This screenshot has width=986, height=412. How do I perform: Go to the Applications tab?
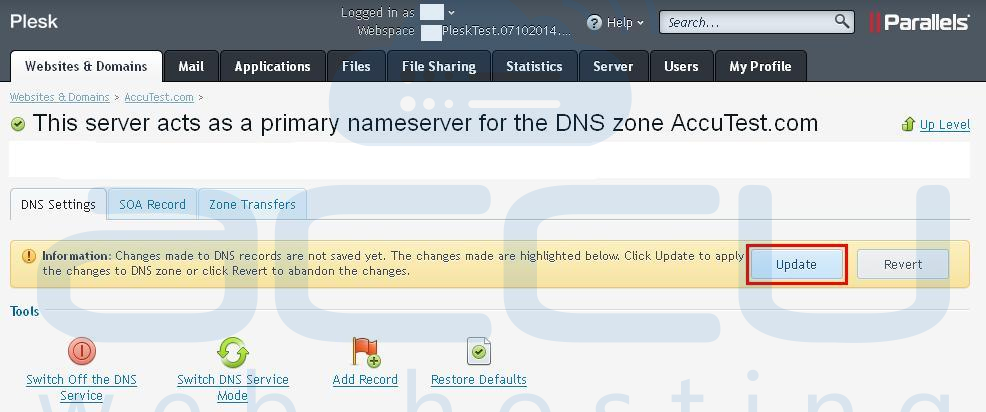click(272, 66)
